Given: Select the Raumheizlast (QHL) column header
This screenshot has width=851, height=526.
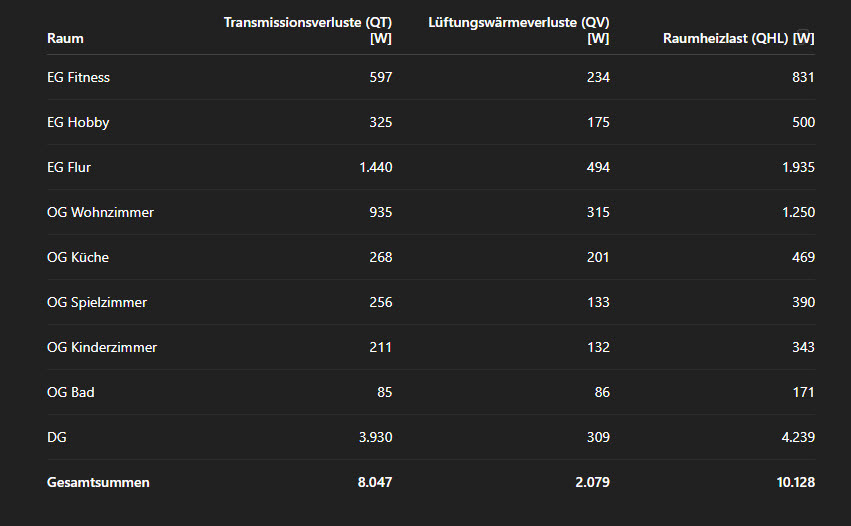Looking at the screenshot, I should tap(738, 38).
